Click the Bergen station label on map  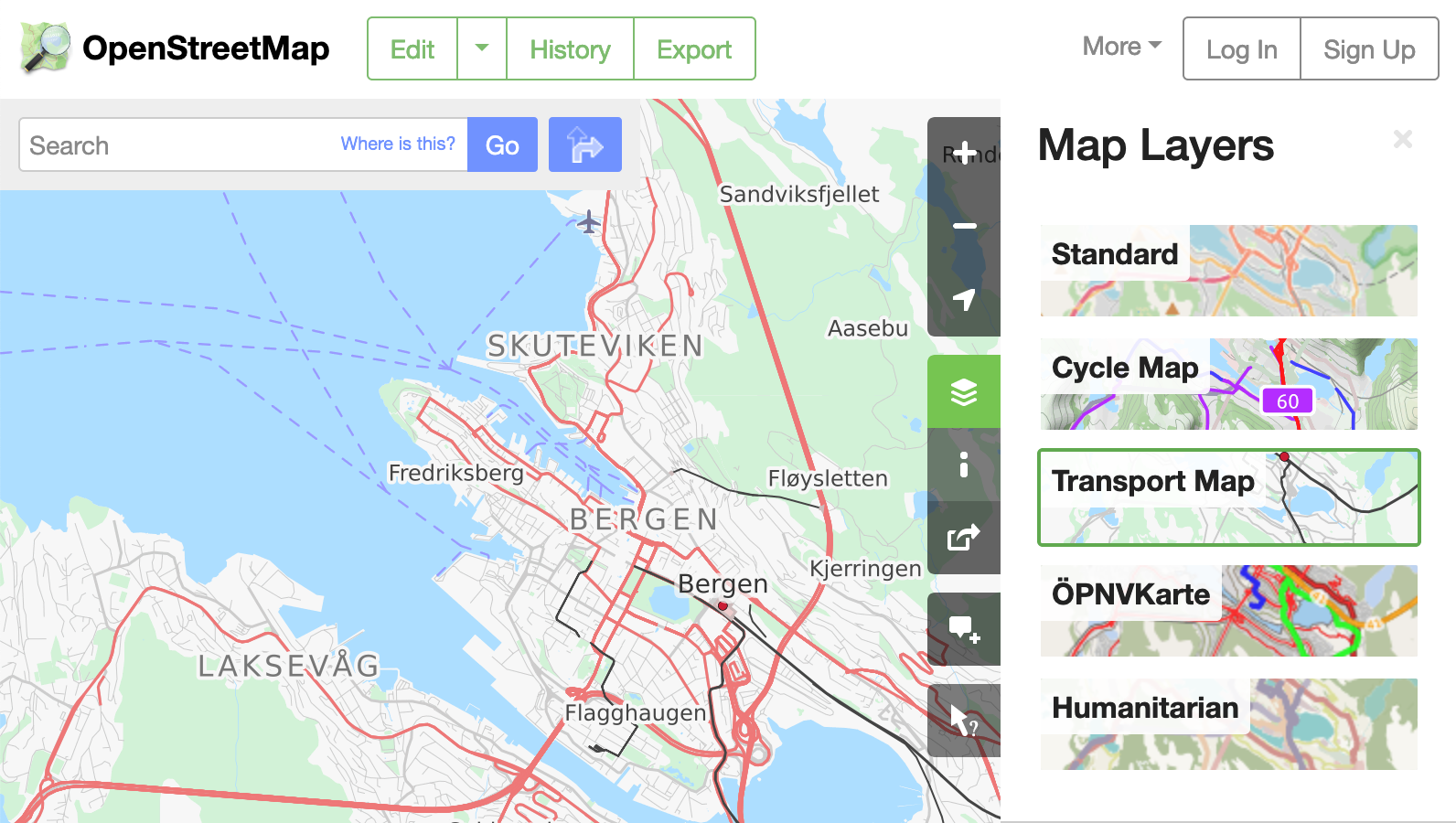(x=723, y=583)
